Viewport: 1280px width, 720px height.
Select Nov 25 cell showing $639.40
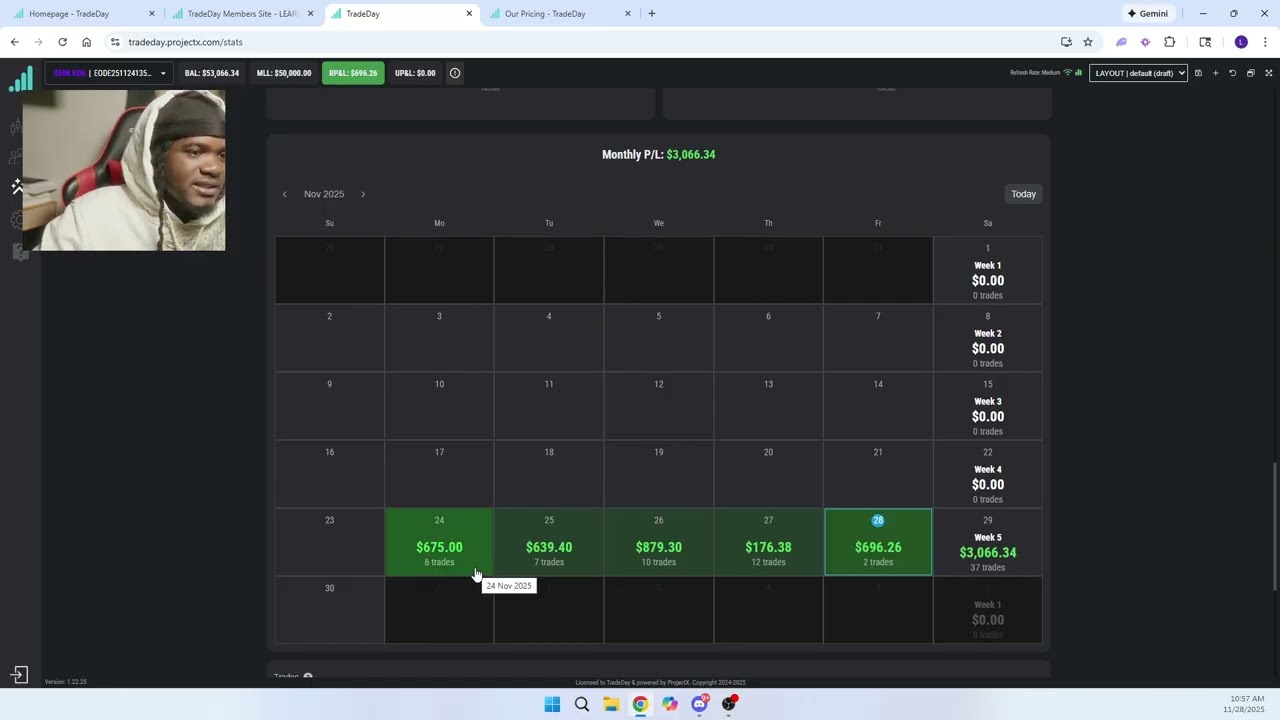549,542
